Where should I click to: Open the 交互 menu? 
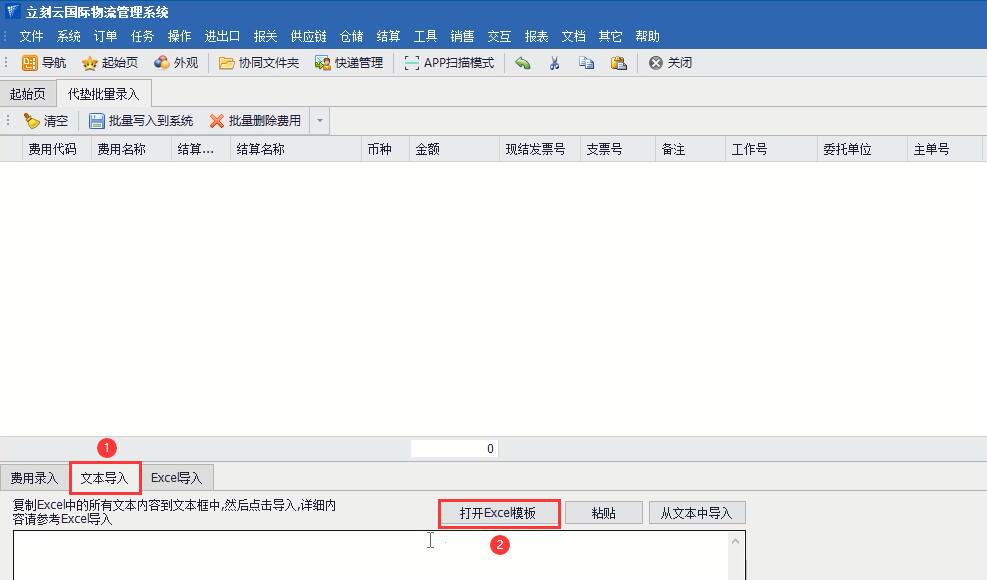coord(499,37)
